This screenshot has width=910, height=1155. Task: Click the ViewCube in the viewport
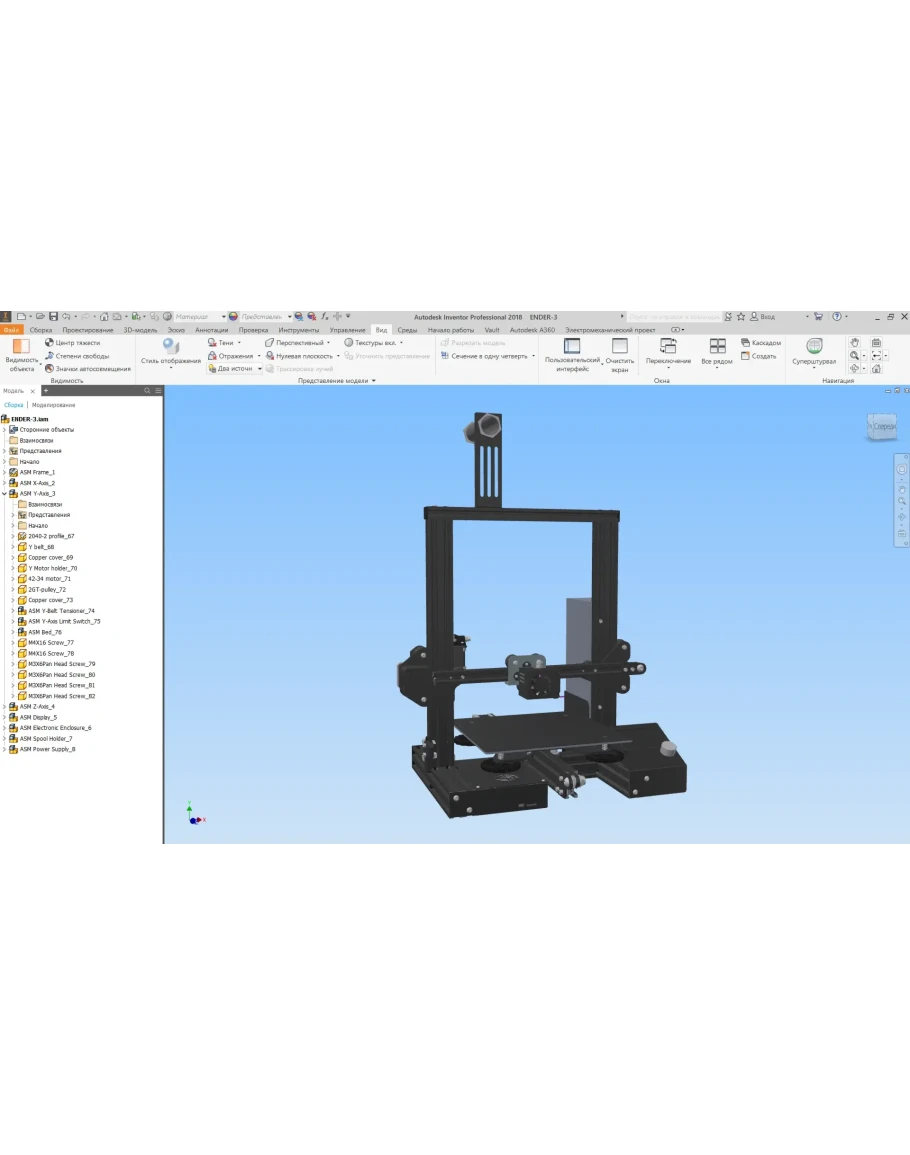pos(883,426)
